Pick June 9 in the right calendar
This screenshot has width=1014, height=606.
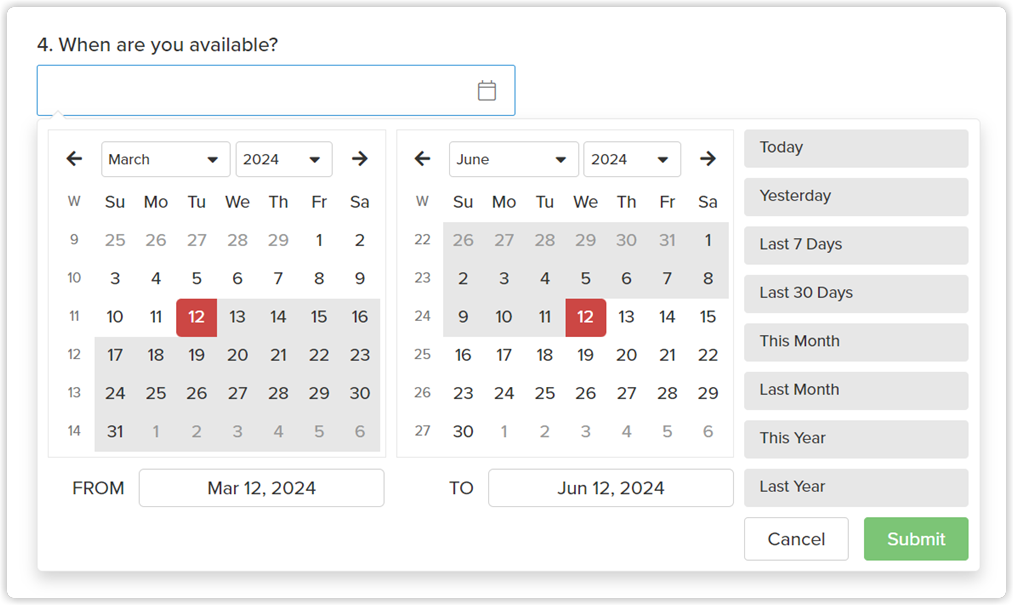(463, 317)
